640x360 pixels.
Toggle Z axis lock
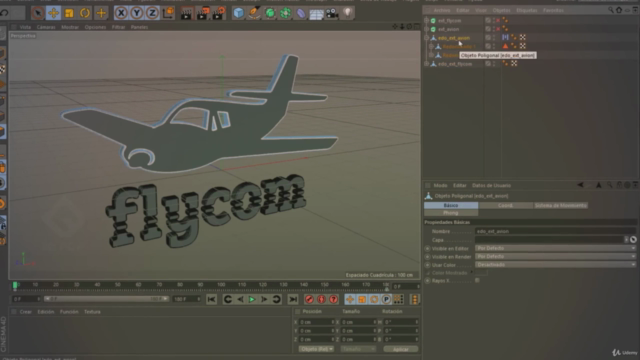coord(152,13)
